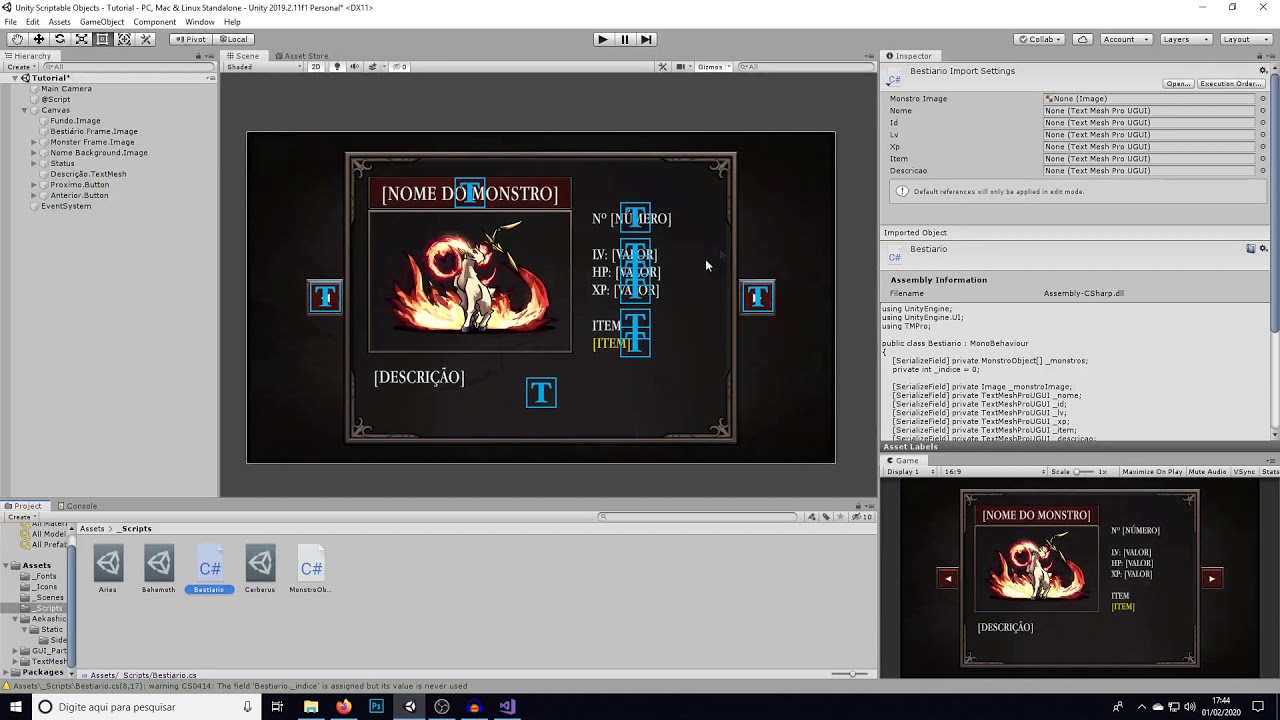
Task: Select the Transform tool
Action: coord(124,39)
